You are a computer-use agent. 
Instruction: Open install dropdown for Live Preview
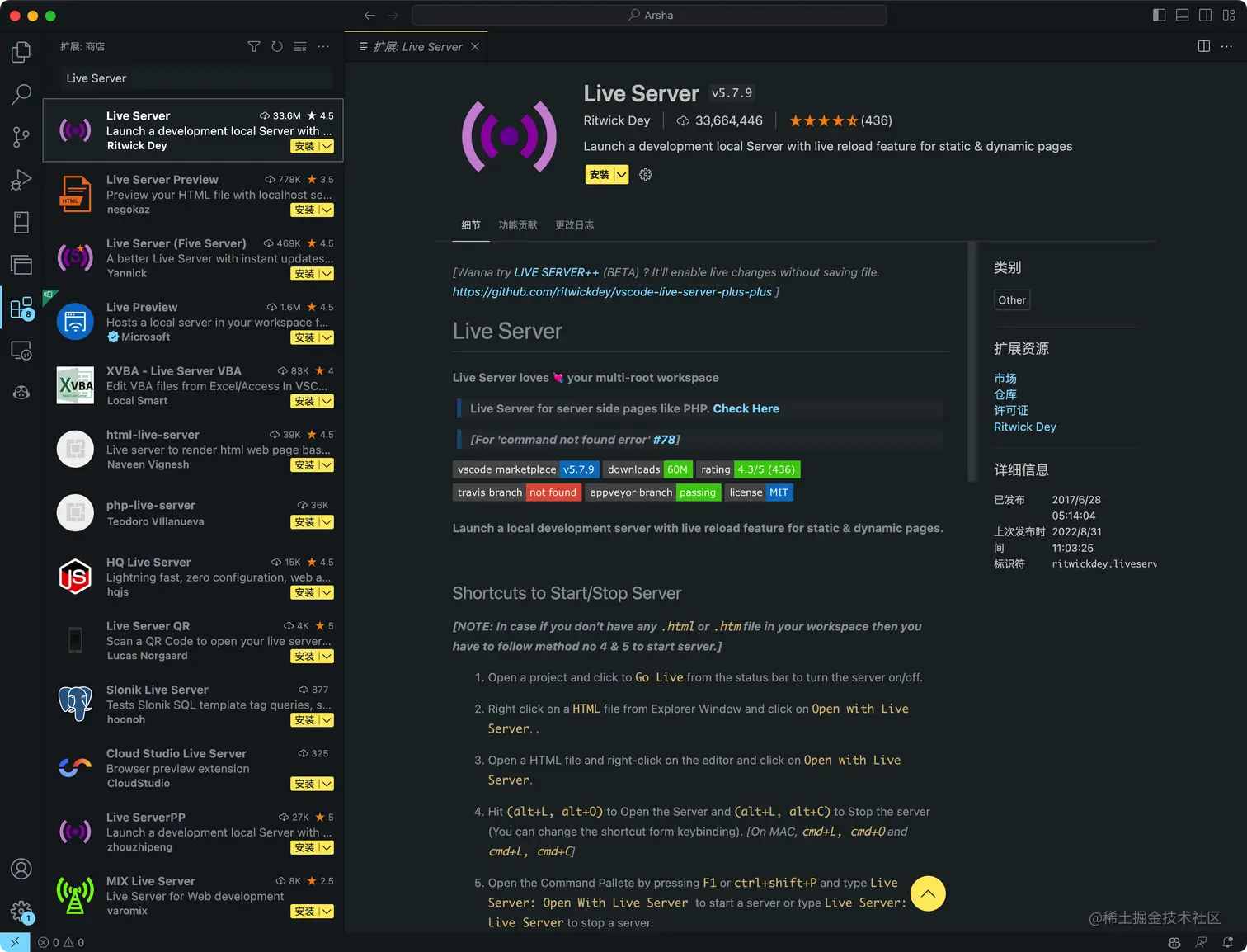pos(327,337)
